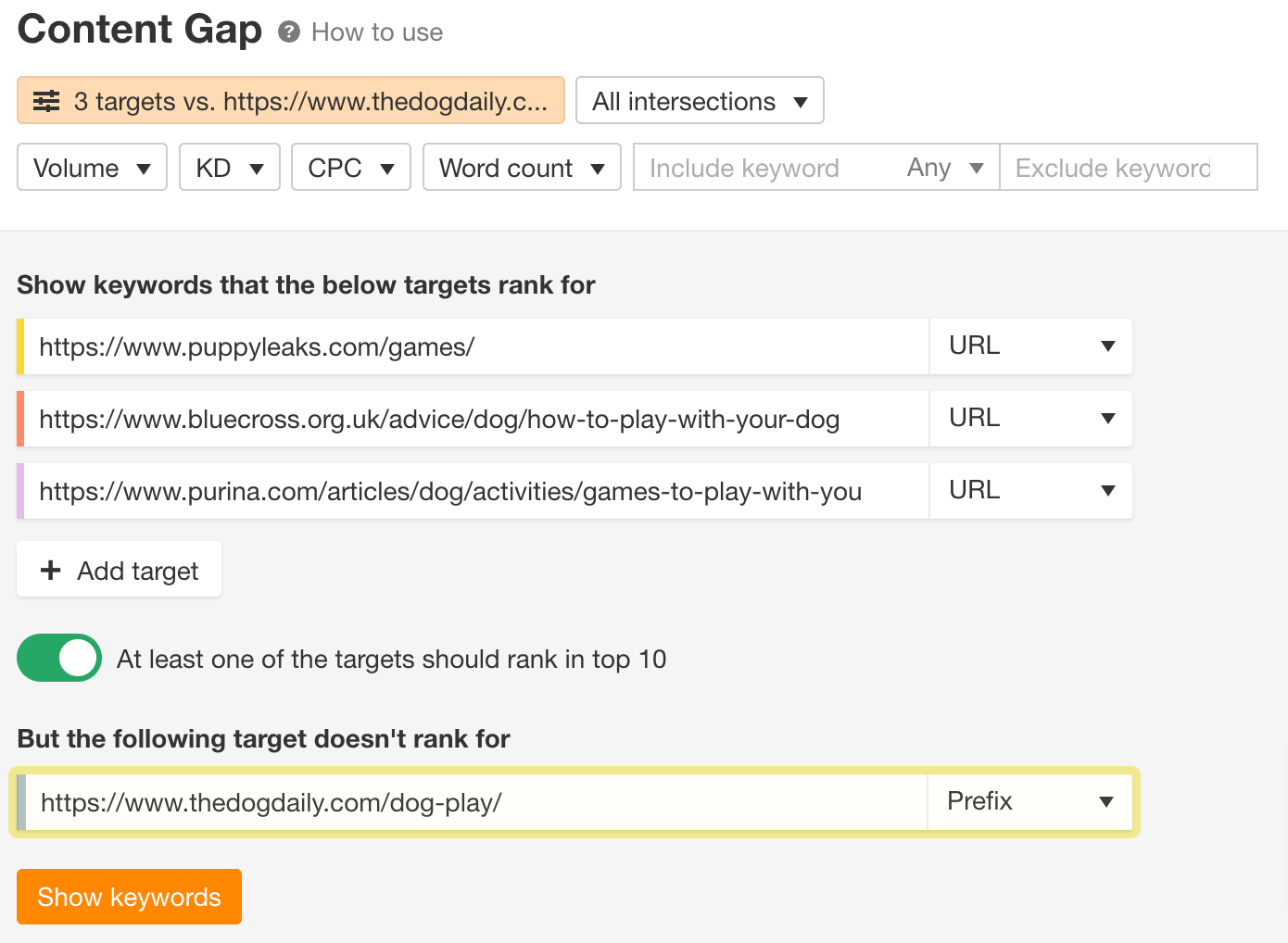
Task: Open the CPC filter dropdown
Action: tap(350, 168)
